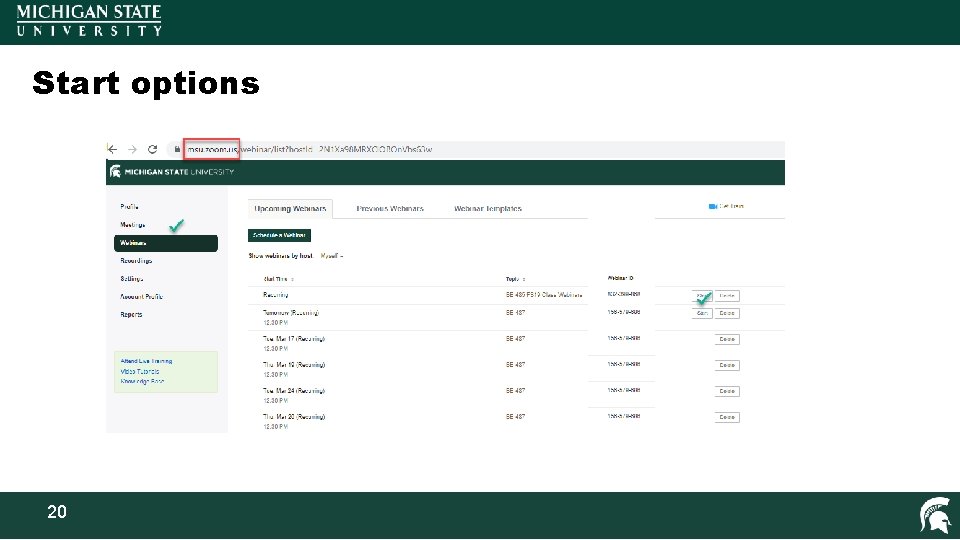Delete the Tue, Mar 17 webinar
The image size is (960, 540).
point(727,339)
